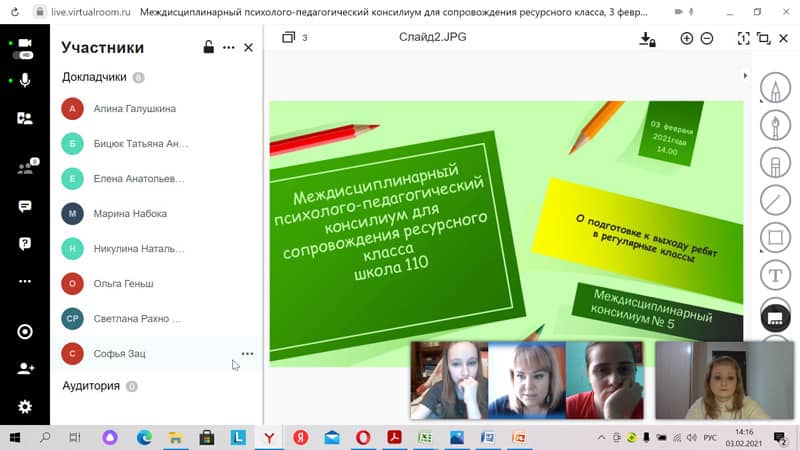
Task: Click the dark screen-layout round button
Action: [776, 318]
